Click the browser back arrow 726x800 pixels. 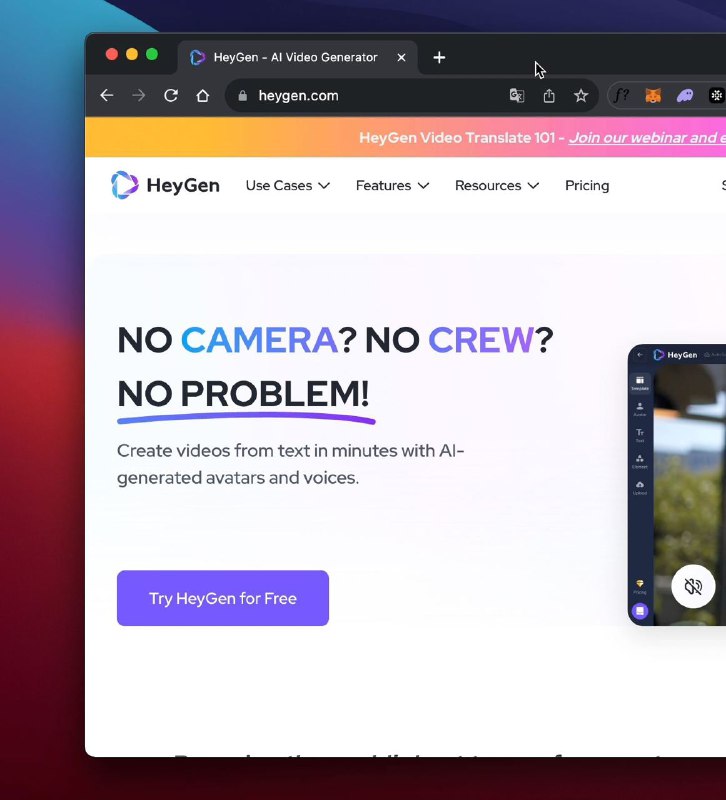pyautogui.click(x=107, y=95)
